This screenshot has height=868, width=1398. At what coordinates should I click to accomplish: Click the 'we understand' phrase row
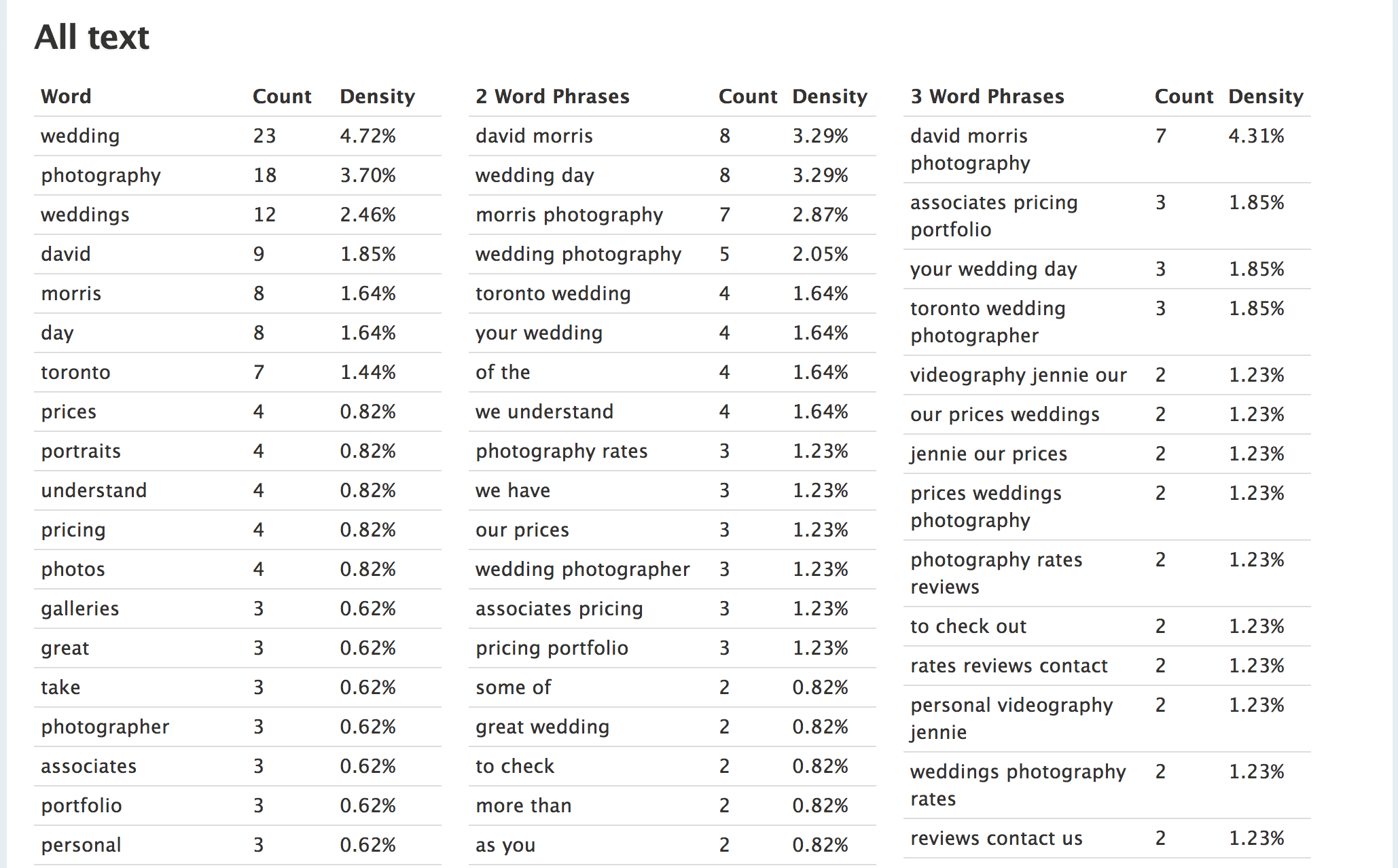673,412
